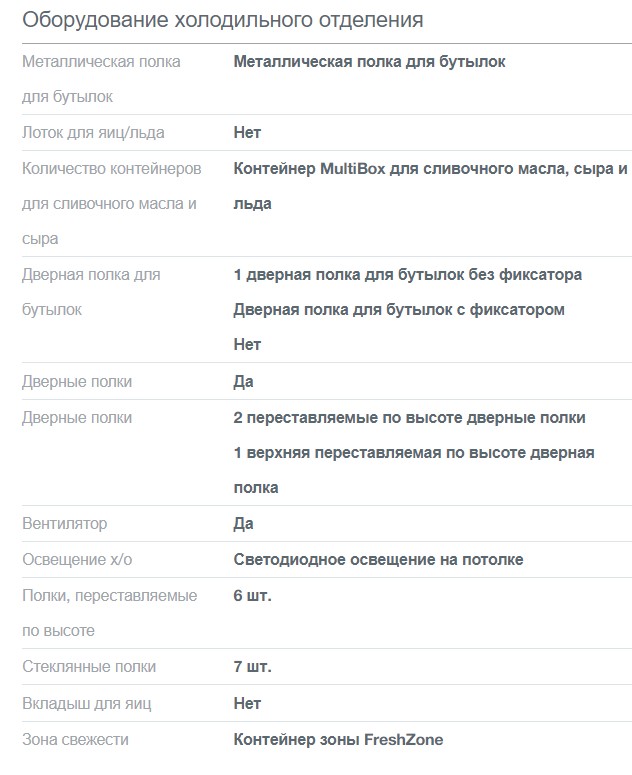Select "Дверная полка для бутылок с фиксатором"
The width and height of the screenshot is (632, 775).
coord(398,309)
